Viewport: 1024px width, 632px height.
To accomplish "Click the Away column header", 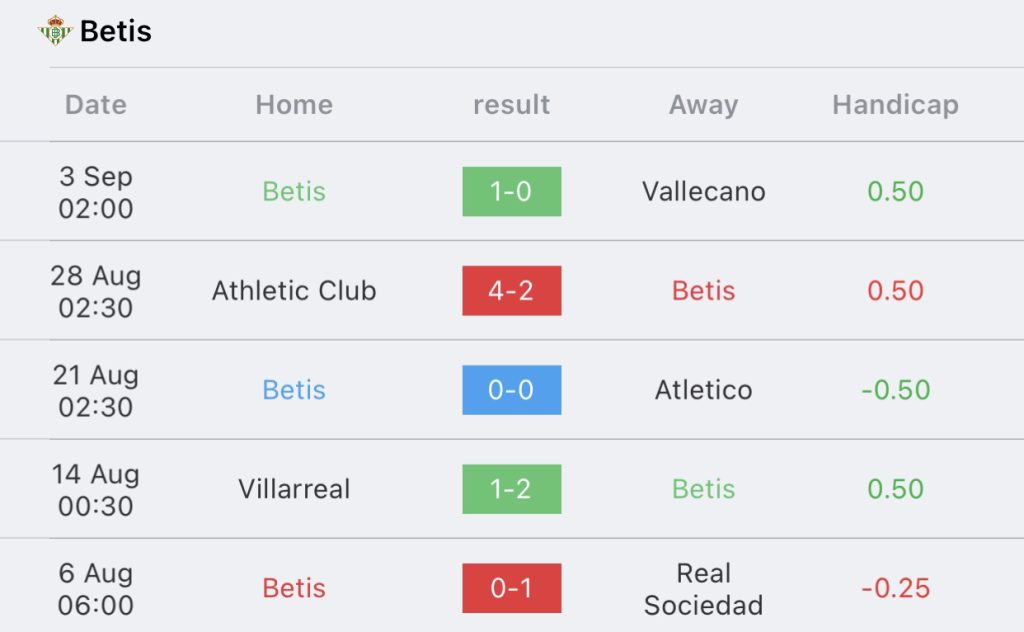I will pos(703,105).
